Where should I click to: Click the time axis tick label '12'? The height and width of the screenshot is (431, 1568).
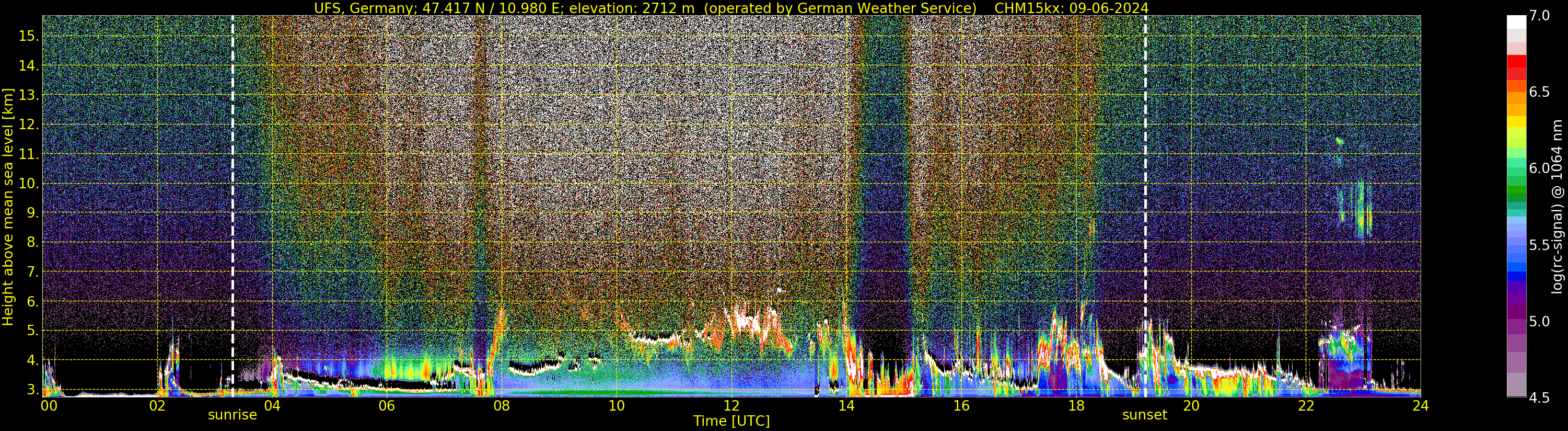731,406
